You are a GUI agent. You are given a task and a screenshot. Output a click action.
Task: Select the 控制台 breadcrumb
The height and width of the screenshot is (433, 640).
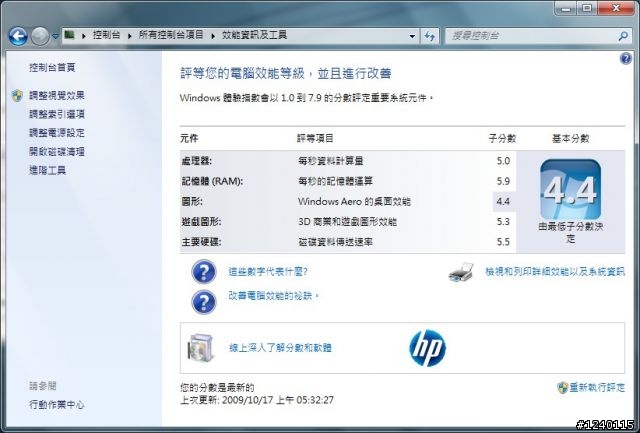(x=107, y=35)
